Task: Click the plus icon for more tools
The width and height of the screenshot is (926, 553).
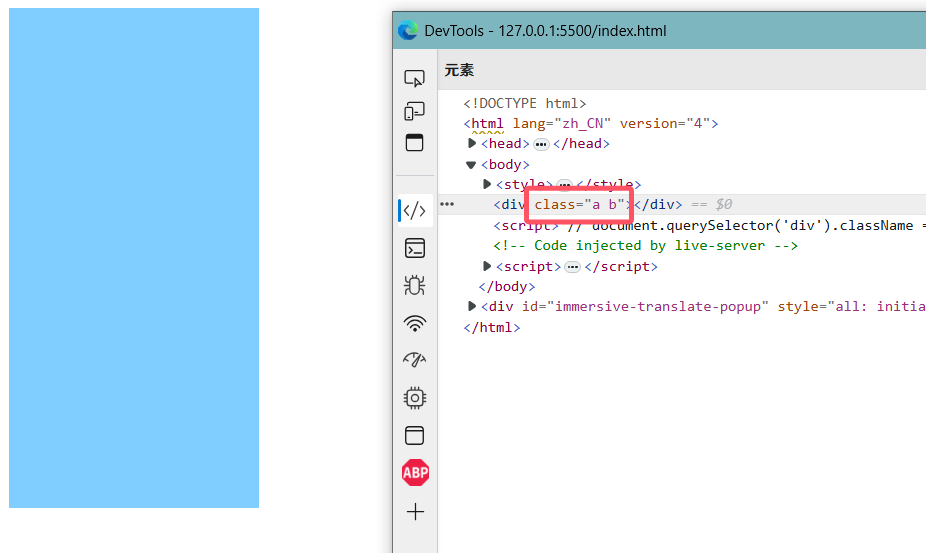Action: pyautogui.click(x=415, y=512)
